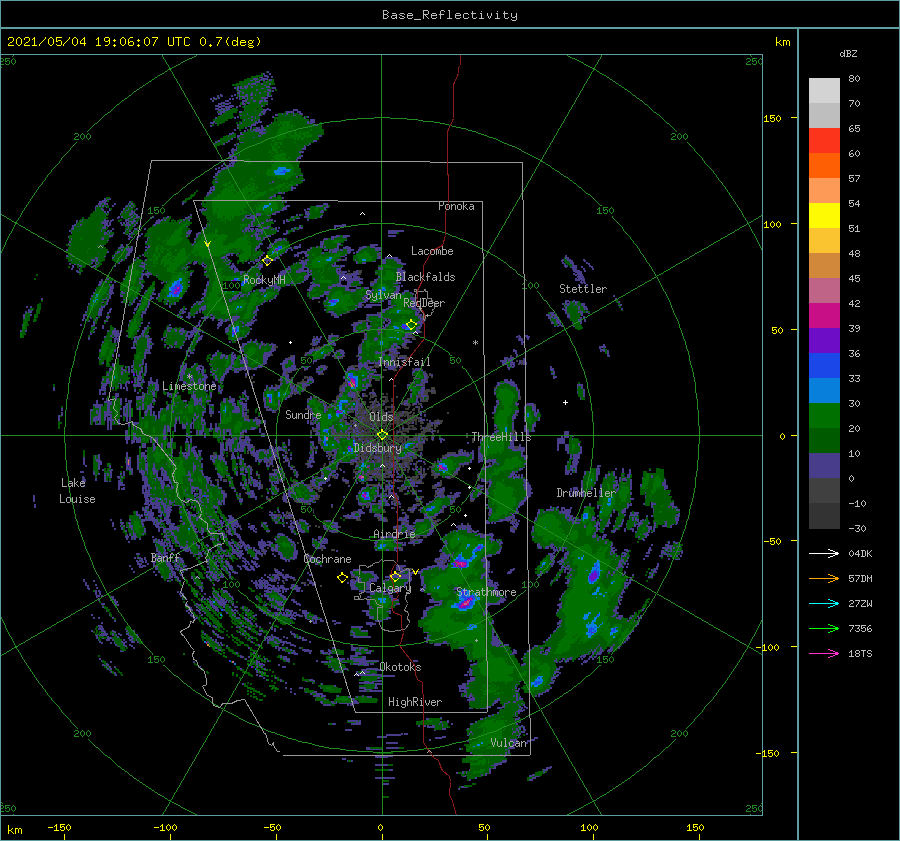
Task: Click the Banff label
Action: (x=165, y=557)
